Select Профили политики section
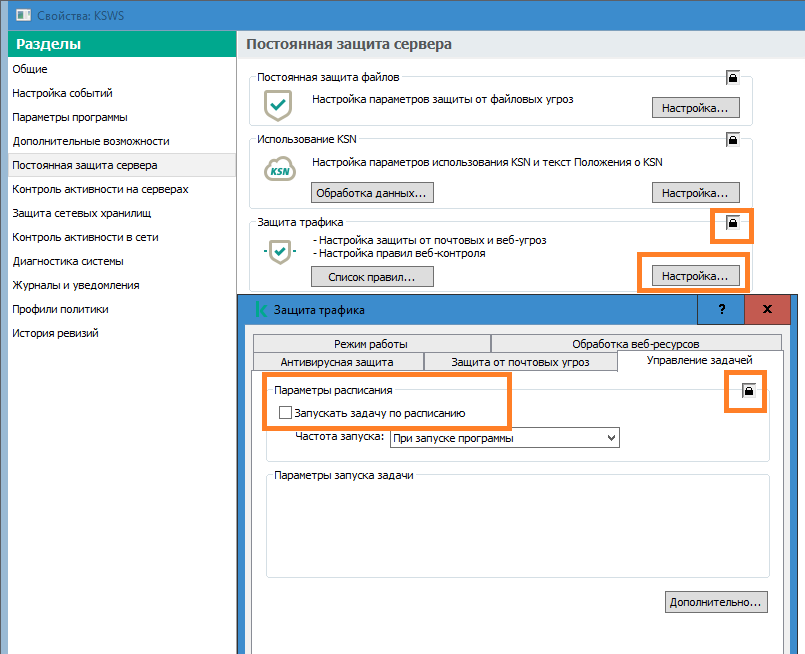The width and height of the screenshot is (805, 654). tap(122, 309)
